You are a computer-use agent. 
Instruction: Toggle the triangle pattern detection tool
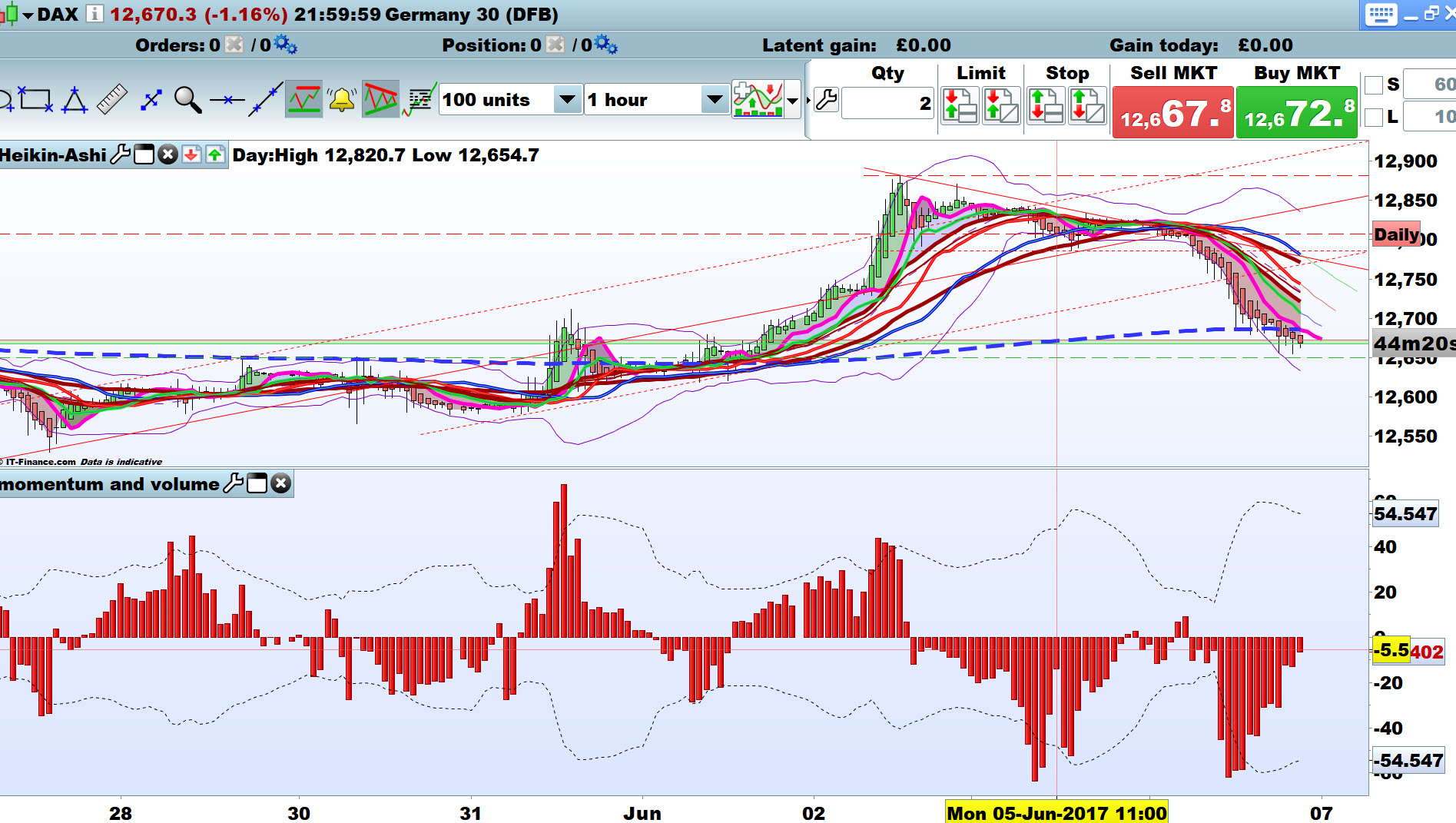pyautogui.click(x=380, y=100)
